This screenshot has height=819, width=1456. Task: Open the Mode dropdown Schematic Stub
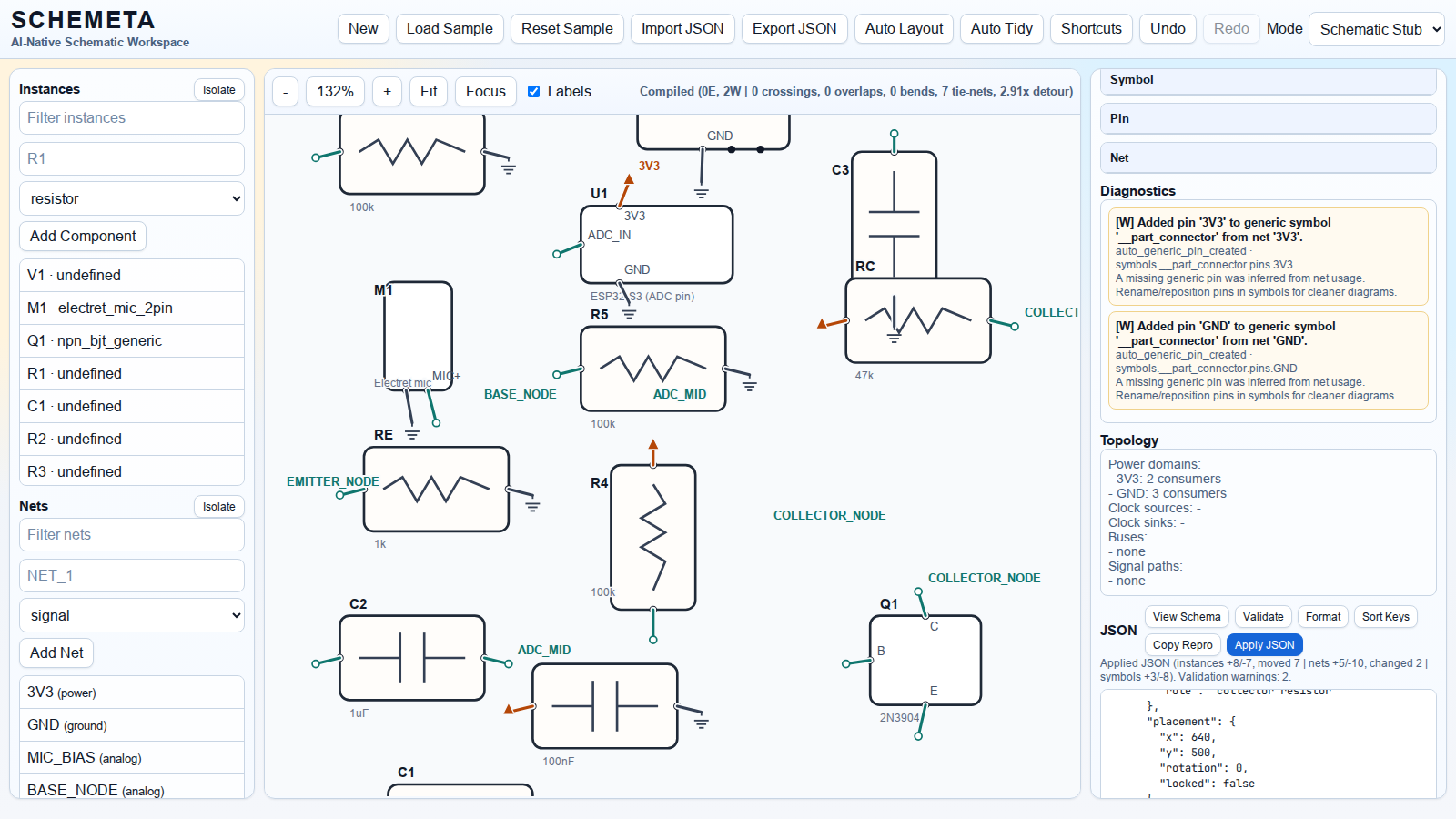[1376, 29]
